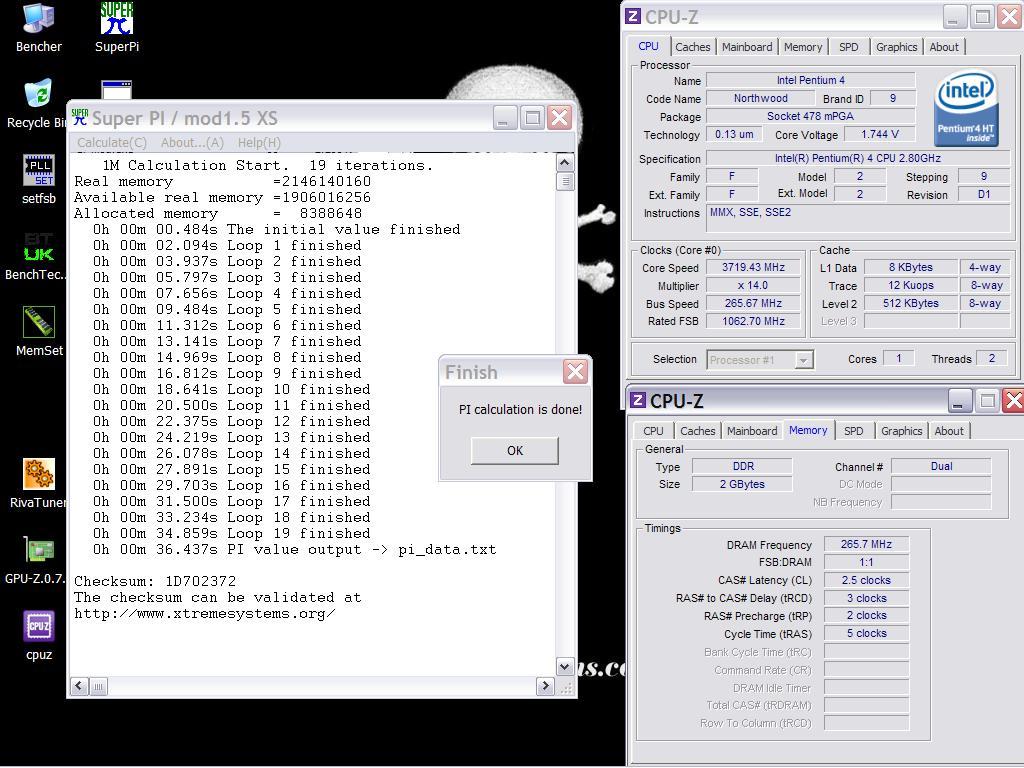Click the Northwood code name field
This screenshot has width=1024, height=768.
point(760,98)
